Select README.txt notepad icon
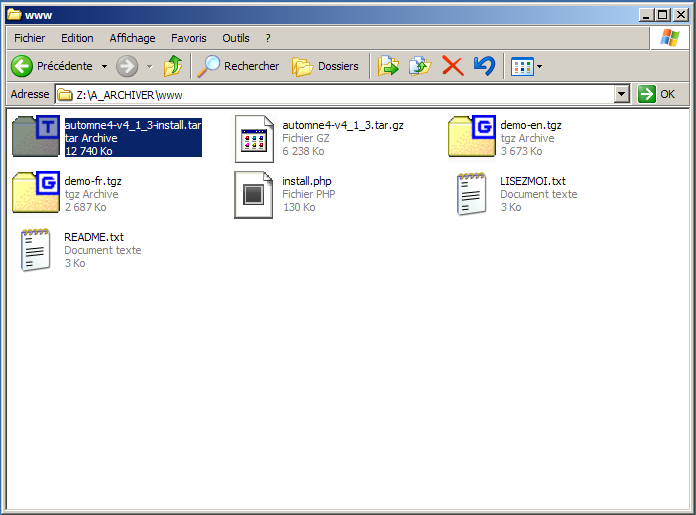The width and height of the screenshot is (696, 515). 36,250
